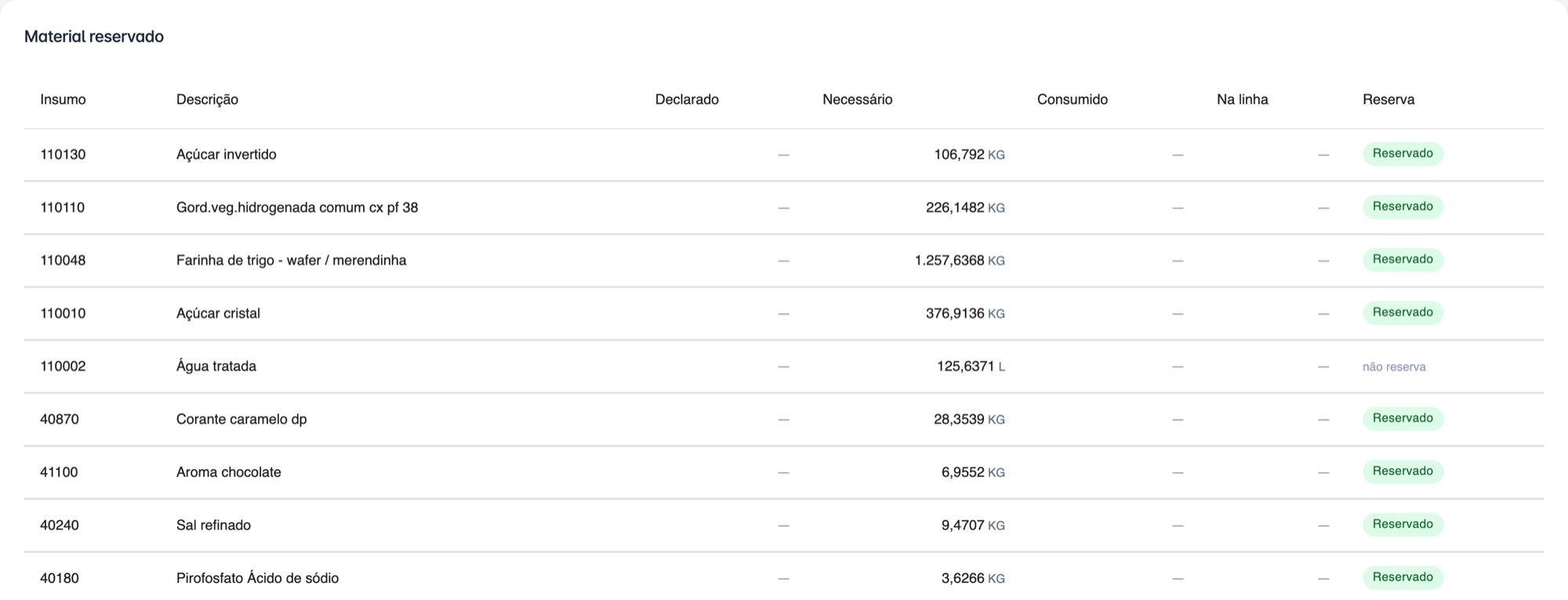This screenshot has height=600, width=1568.
Task: Select Pirofosfato Ácido de sódio description
Action: (257, 578)
